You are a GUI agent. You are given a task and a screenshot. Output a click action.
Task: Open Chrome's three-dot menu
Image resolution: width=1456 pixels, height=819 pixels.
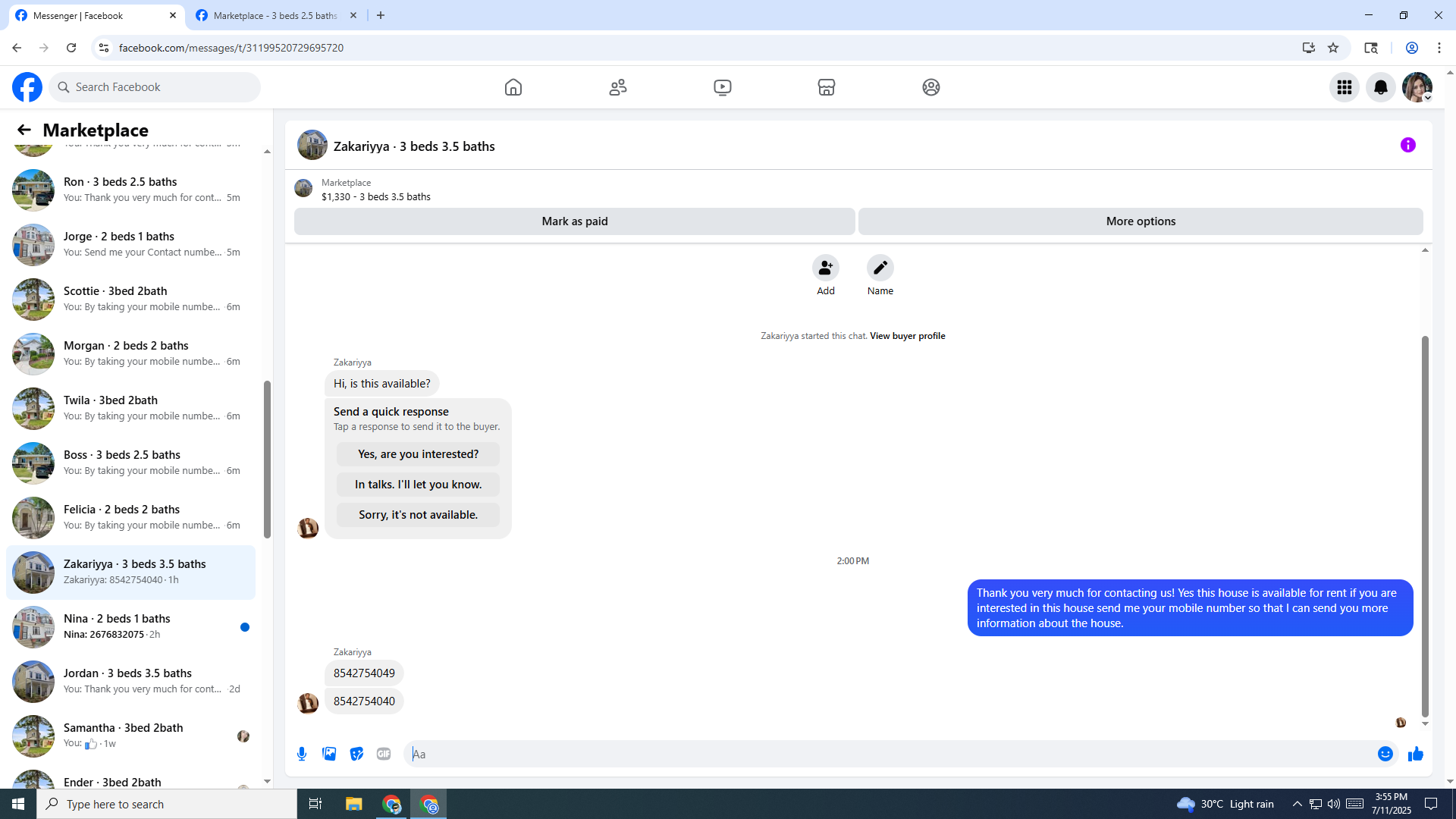1439,48
